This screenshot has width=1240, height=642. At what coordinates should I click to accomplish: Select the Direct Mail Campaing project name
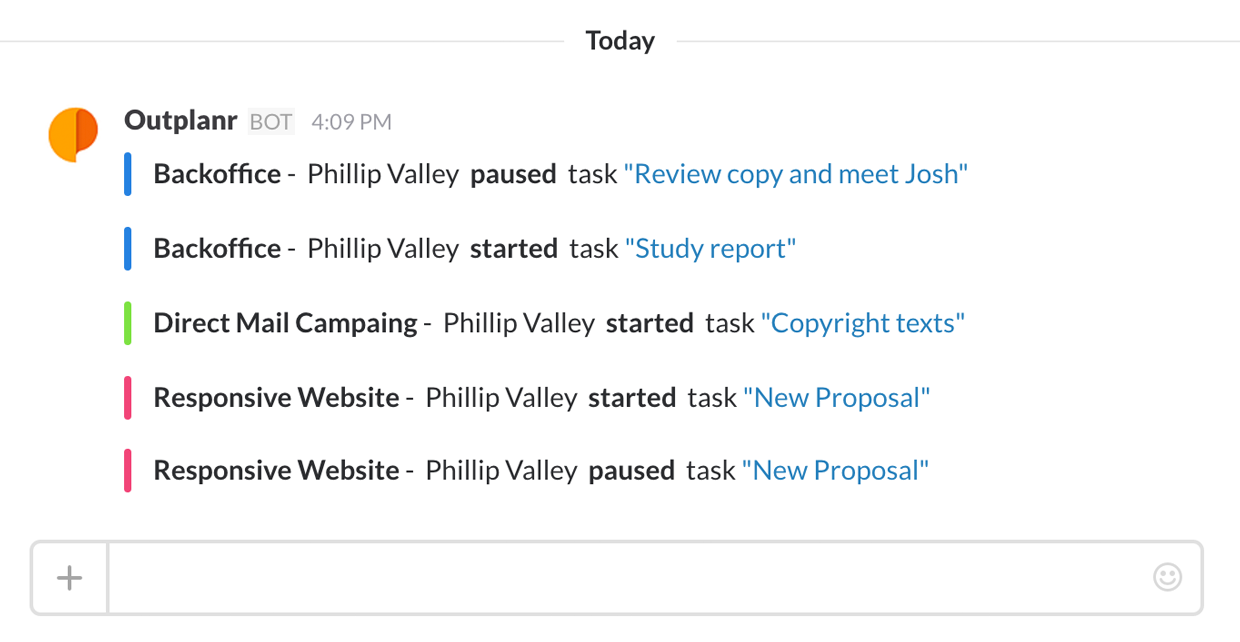(285, 323)
